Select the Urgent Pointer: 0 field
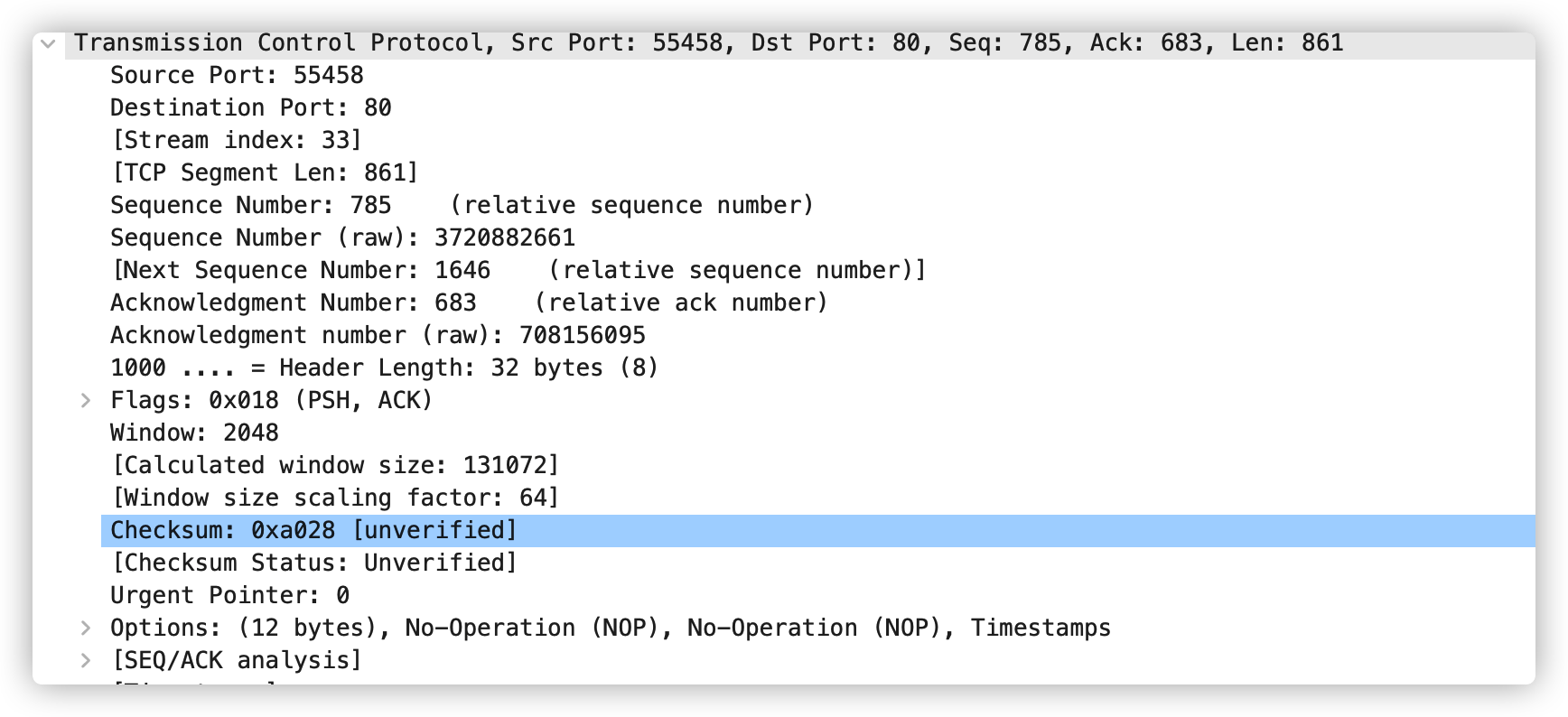Viewport: 1568px width, 717px height. click(229, 596)
